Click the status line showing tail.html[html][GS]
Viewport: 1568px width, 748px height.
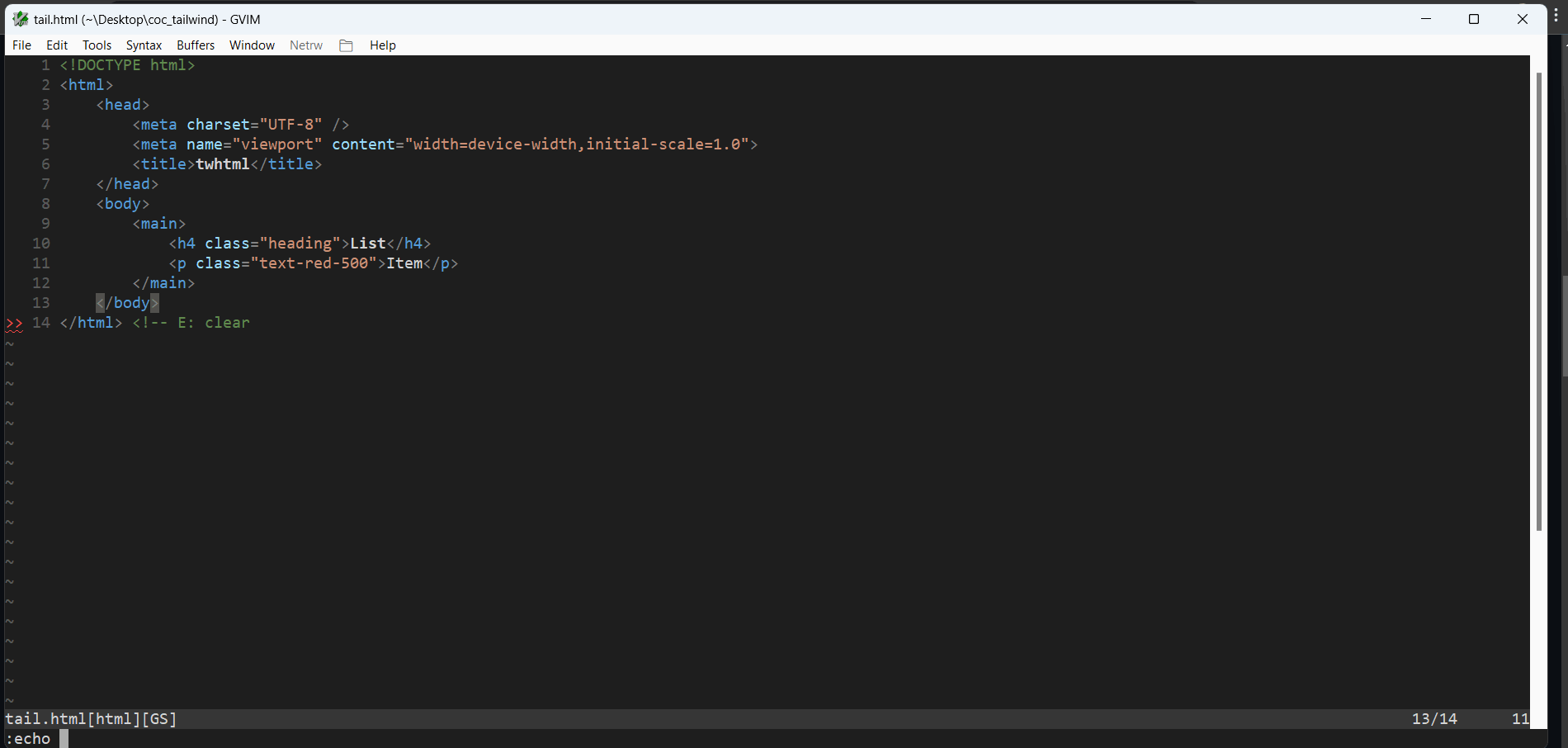pyautogui.click(x=92, y=718)
